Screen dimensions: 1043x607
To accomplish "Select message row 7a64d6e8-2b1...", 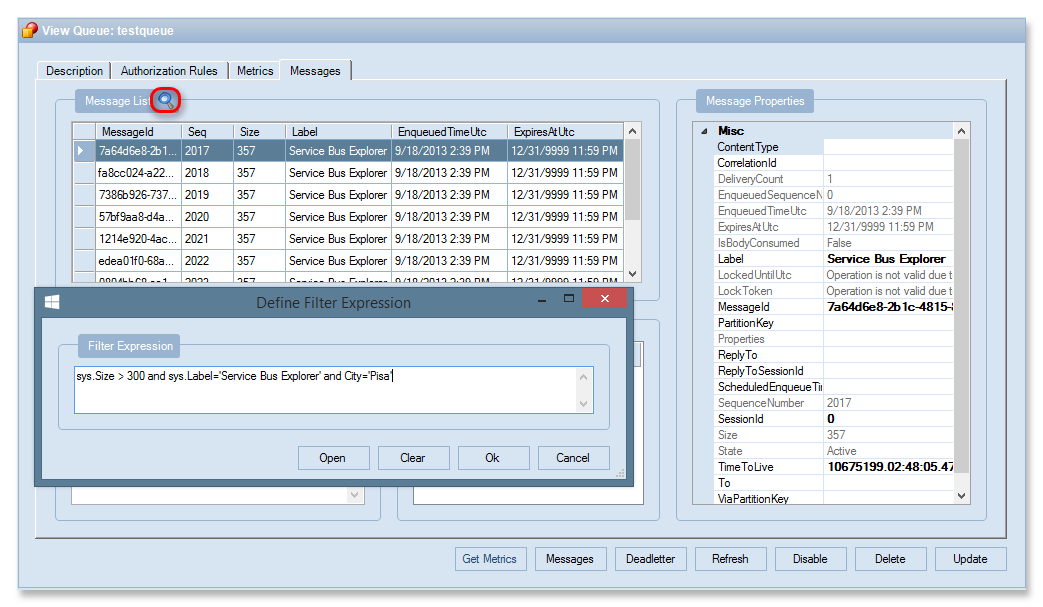I will coord(348,151).
